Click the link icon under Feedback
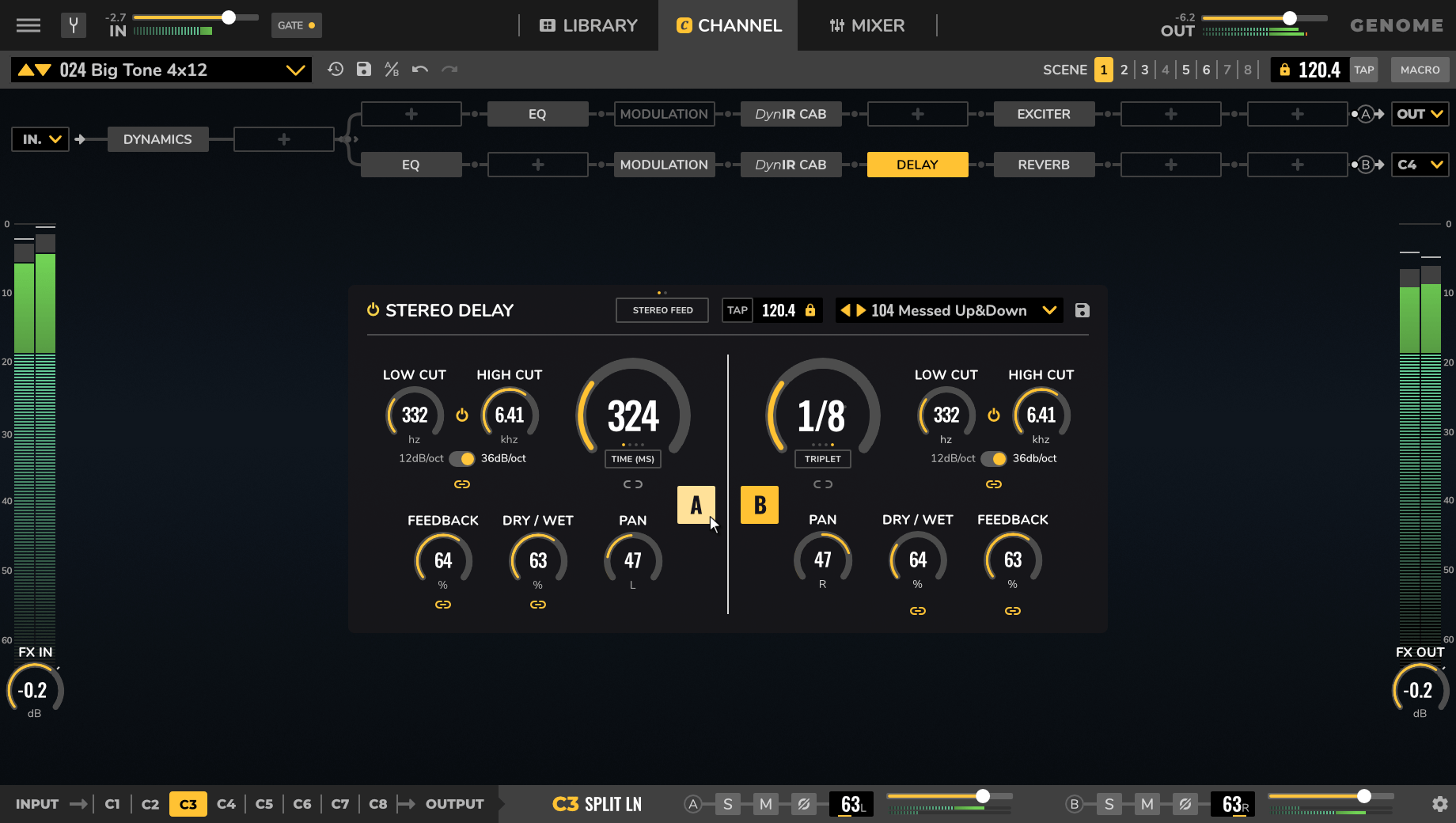 (x=443, y=604)
